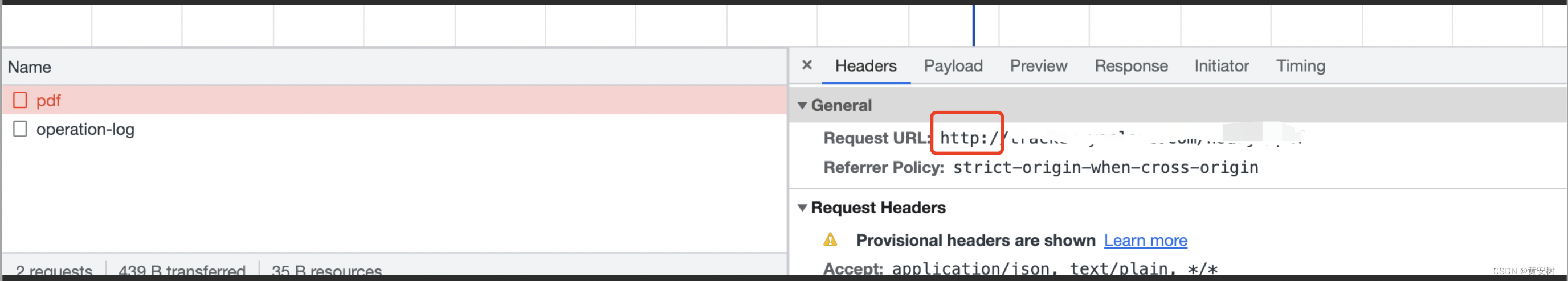This screenshot has height=281, width=1568.
Task: Click the operation-log request file icon
Action: pos(20,129)
